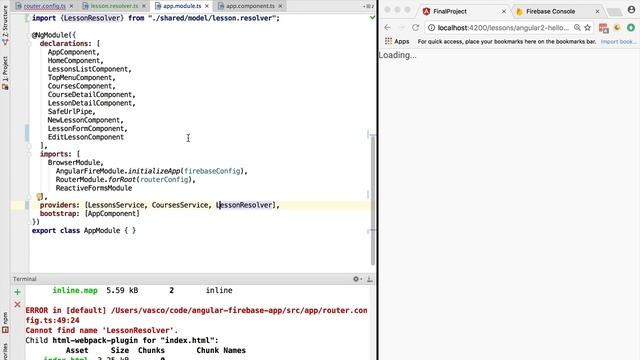
Task: Open the Terminal panel settings gear
Action: [x=357, y=279]
